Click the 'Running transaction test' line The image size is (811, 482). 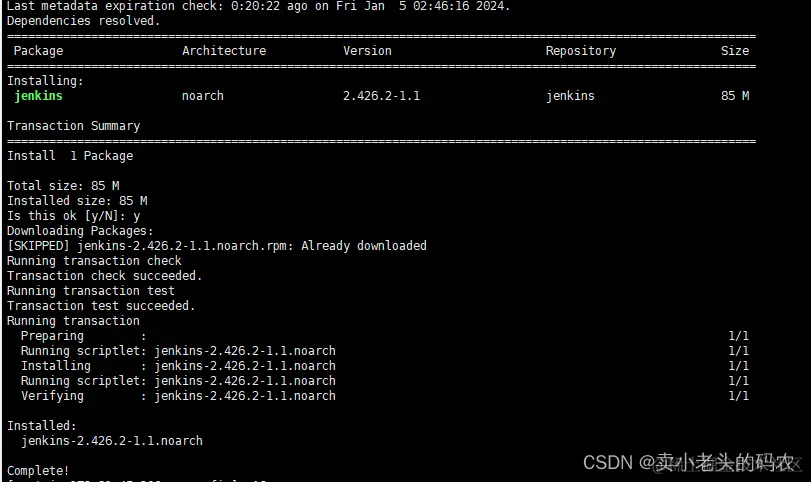[x=91, y=291]
